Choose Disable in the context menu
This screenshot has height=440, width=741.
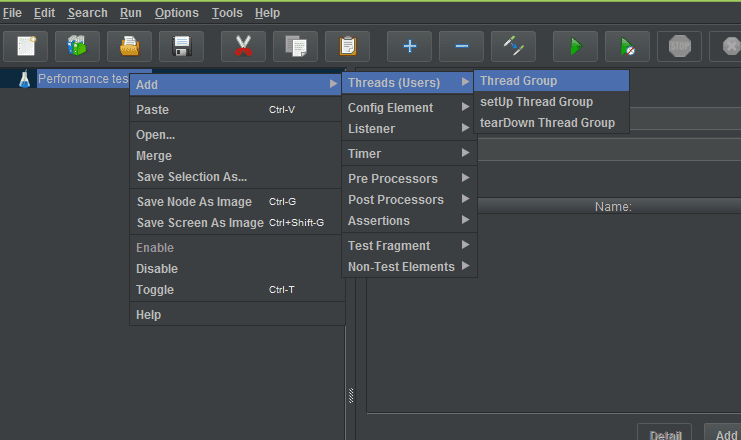pyautogui.click(x=157, y=268)
